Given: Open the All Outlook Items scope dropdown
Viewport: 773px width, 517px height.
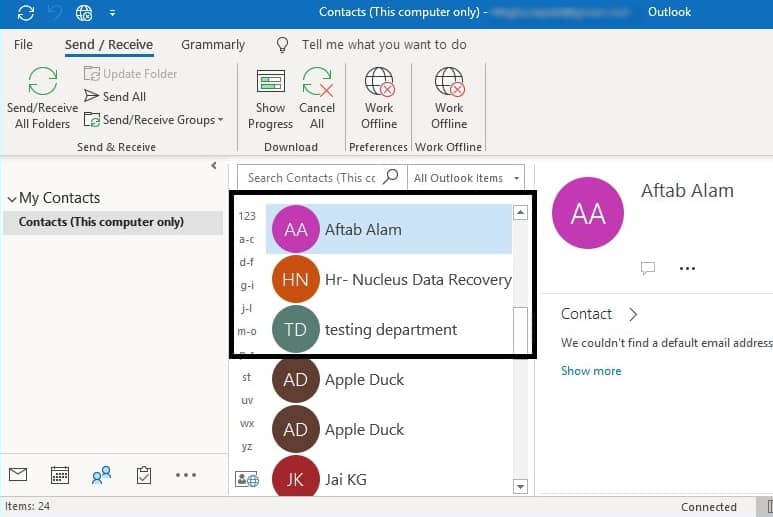Looking at the screenshot, I should pos(466,178).
